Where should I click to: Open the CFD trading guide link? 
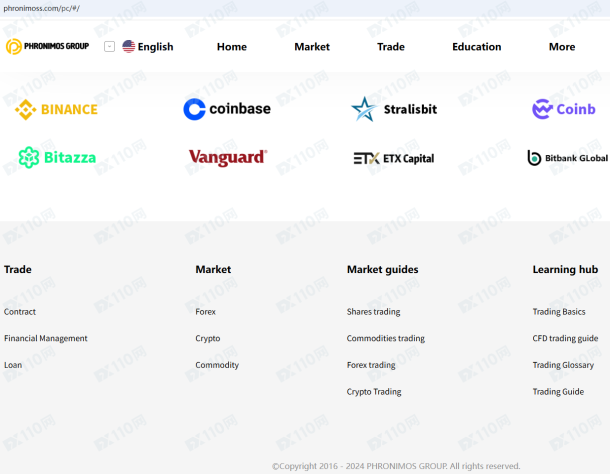tap(565, 338)
